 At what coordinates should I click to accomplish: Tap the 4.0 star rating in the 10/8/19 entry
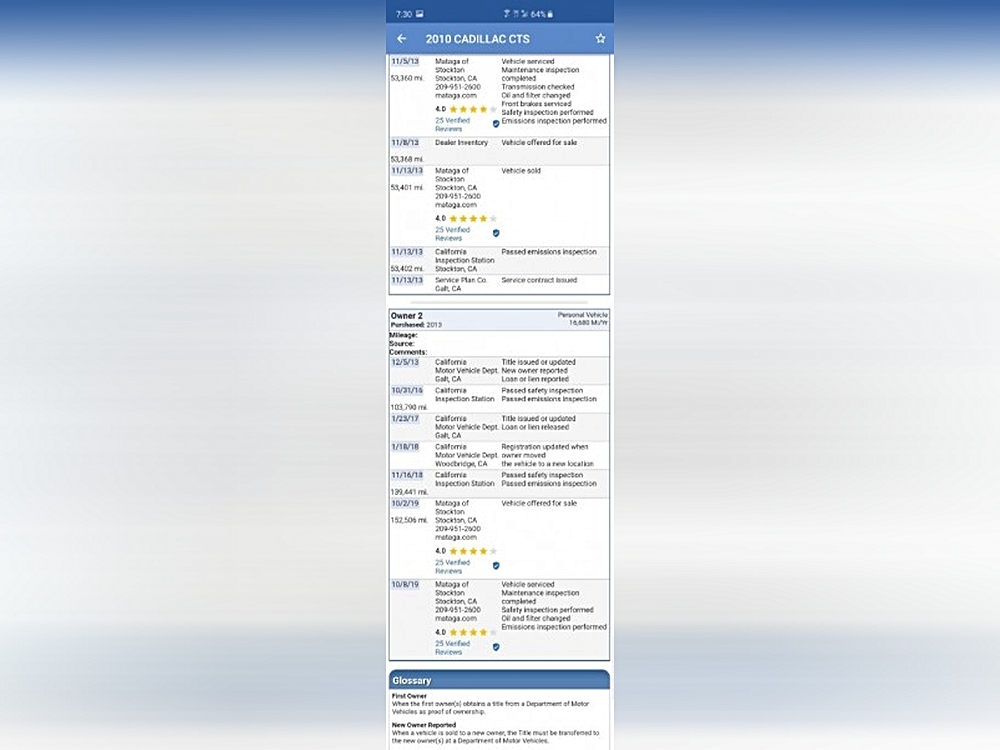(465, 632)
